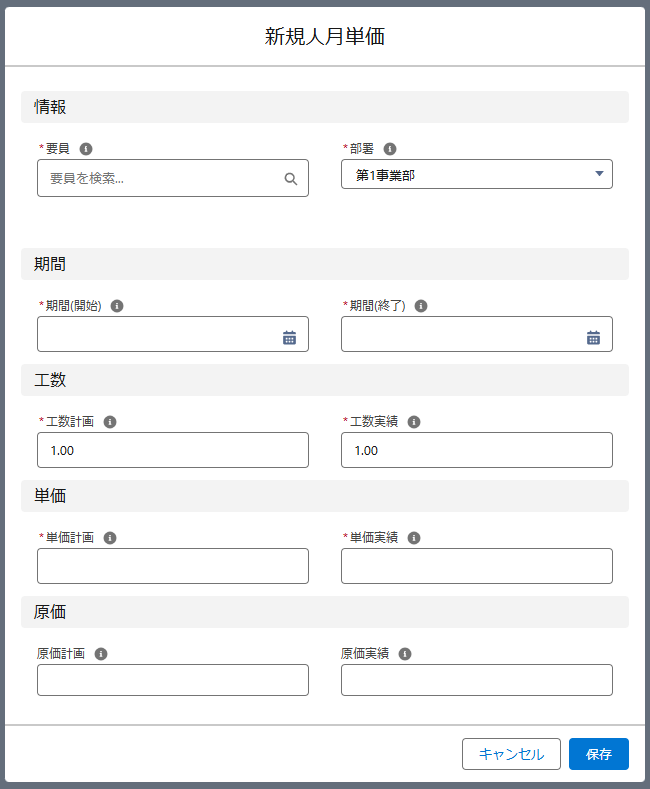Click the 保存 button
This screenshot has height=789, width=650.
(599, 754)
